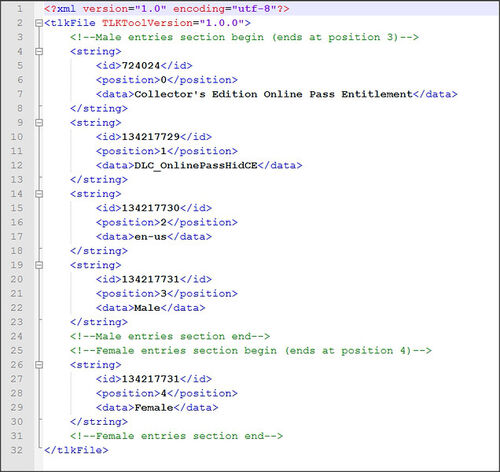The height and width of the screenshot is (472, 500).
Task: Select line number 12 in the gutter
Action: pos(17,165)
